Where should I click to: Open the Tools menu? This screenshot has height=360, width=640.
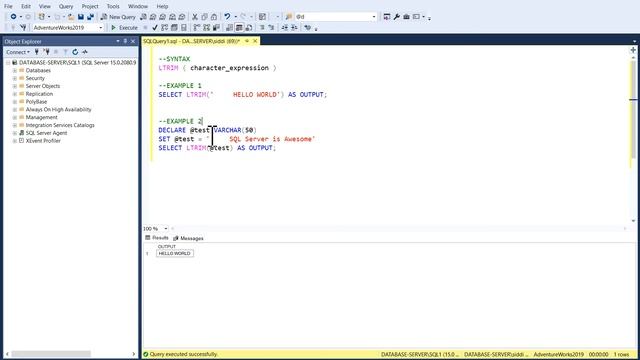(x=113, y=7)
